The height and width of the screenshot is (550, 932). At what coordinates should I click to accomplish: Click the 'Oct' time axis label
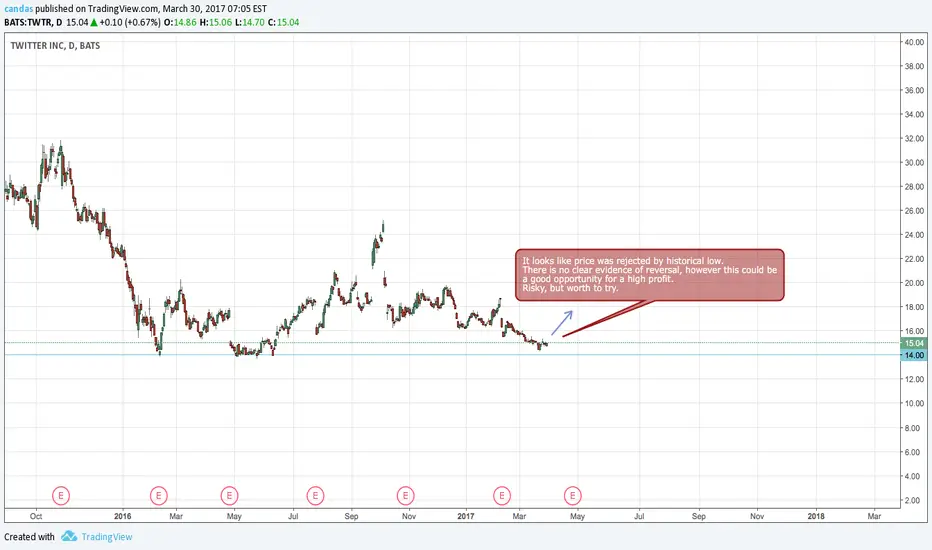tap(36, 516)
